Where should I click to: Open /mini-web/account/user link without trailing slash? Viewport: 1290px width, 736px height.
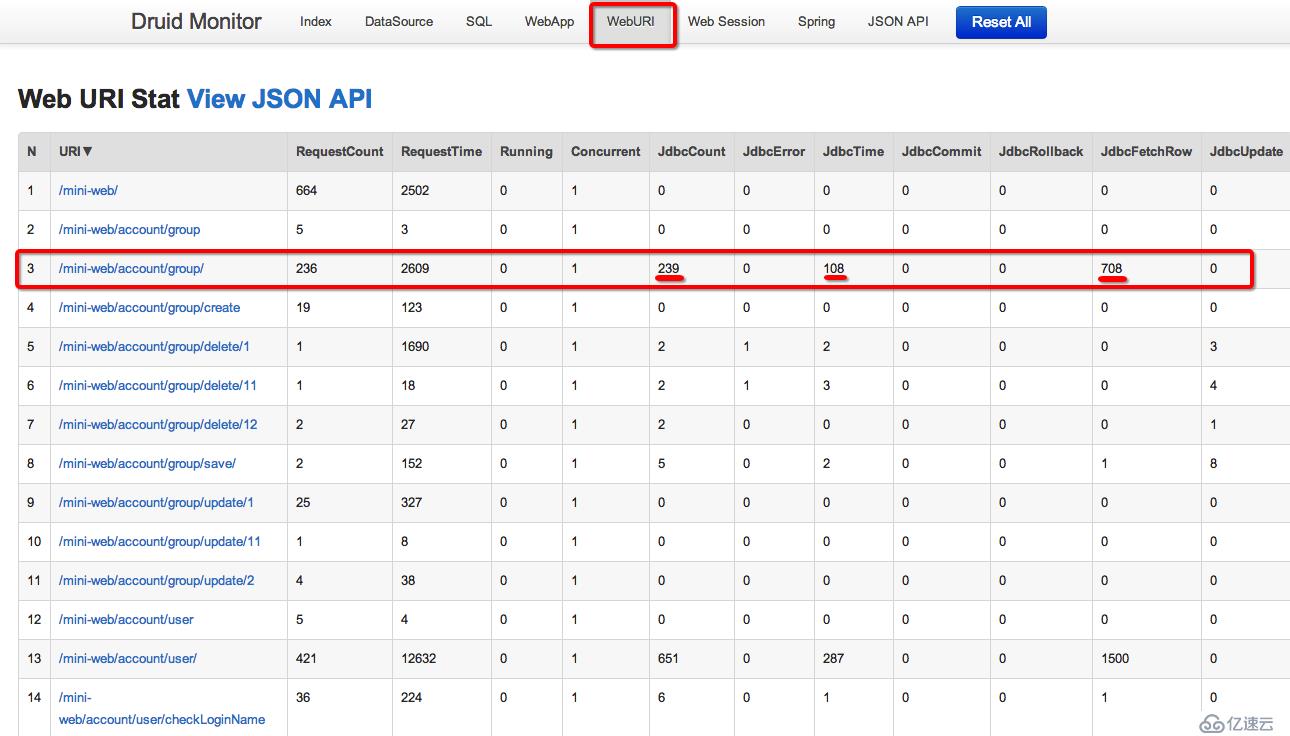(126, 619)
